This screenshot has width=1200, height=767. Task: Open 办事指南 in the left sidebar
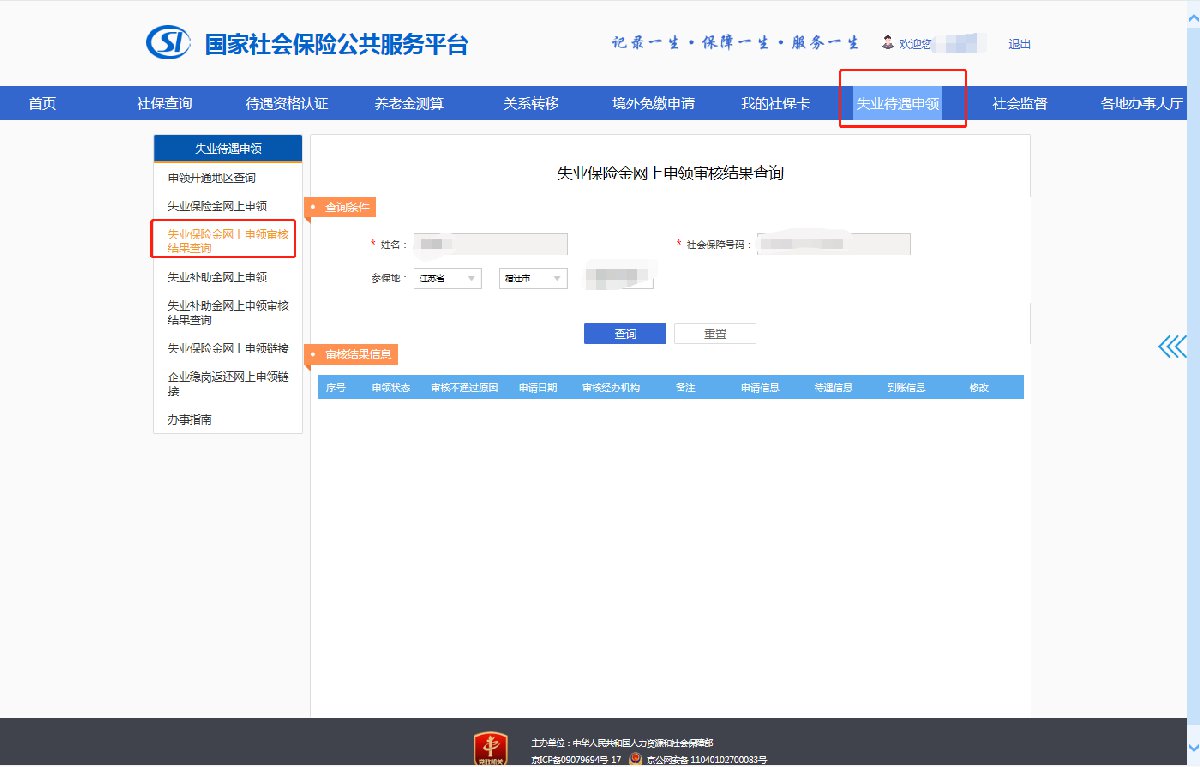click(189, 420)
